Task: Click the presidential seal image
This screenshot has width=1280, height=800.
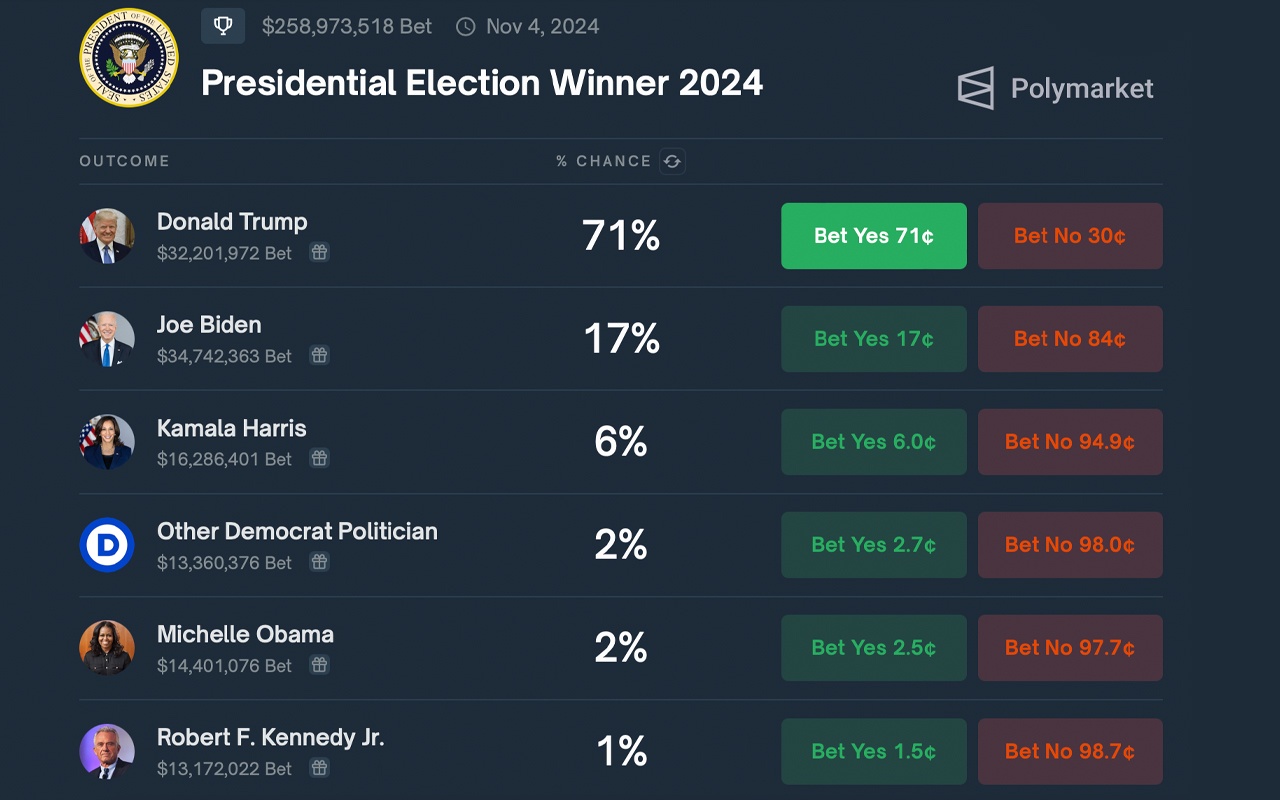Action: tap(129, 57)
